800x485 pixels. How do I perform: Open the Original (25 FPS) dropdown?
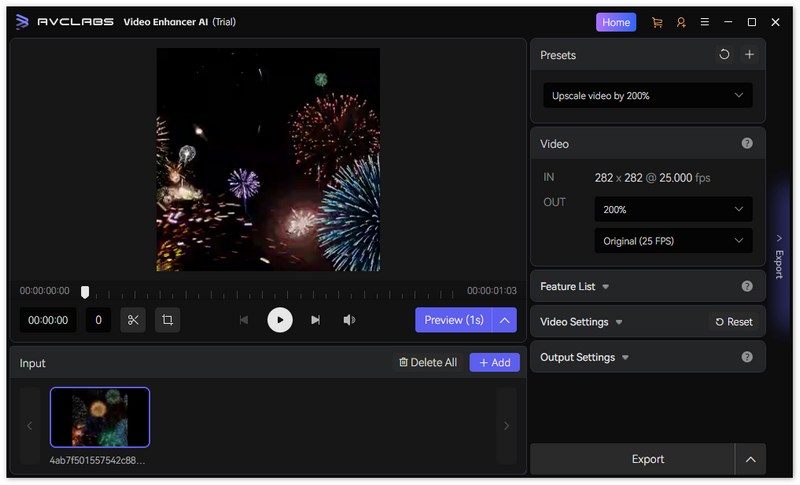(672, 241)
